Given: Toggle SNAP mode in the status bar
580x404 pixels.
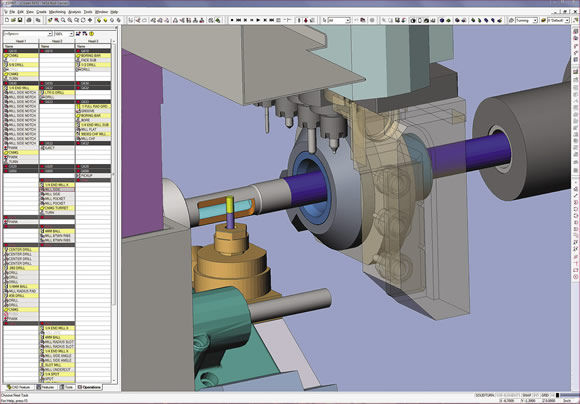Looking at the screenshot, I should pyautogui.click(x=527, y=395).
